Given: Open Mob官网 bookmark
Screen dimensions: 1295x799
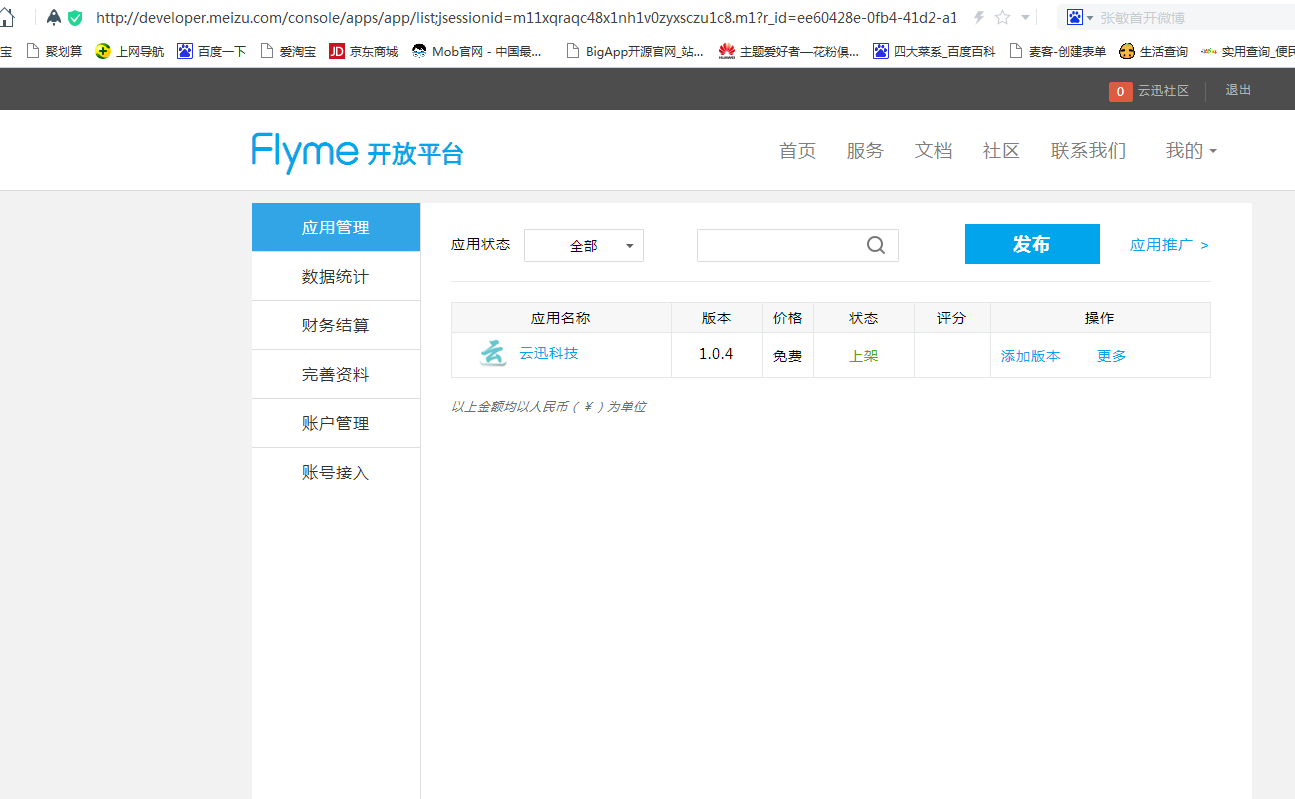Looking at the screenshot, I should point(476,51).
